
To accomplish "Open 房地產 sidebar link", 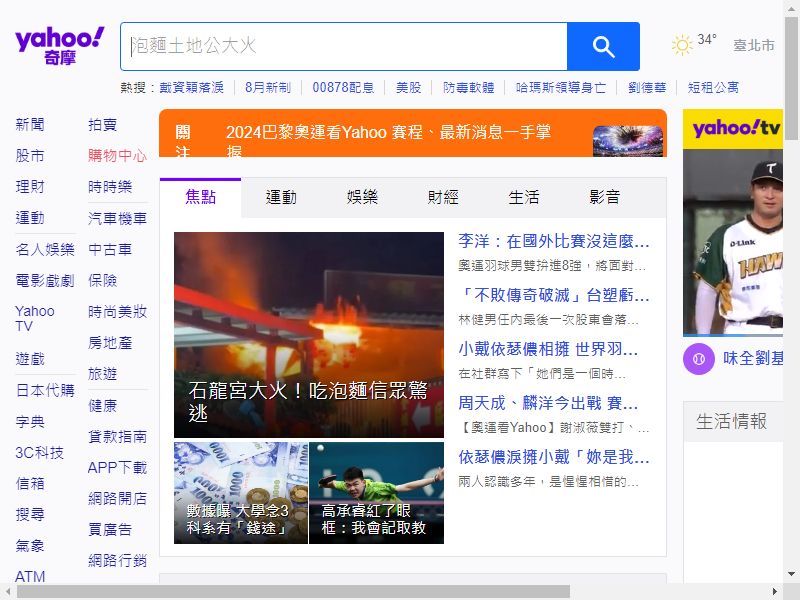I will click(x=110, y=343).
